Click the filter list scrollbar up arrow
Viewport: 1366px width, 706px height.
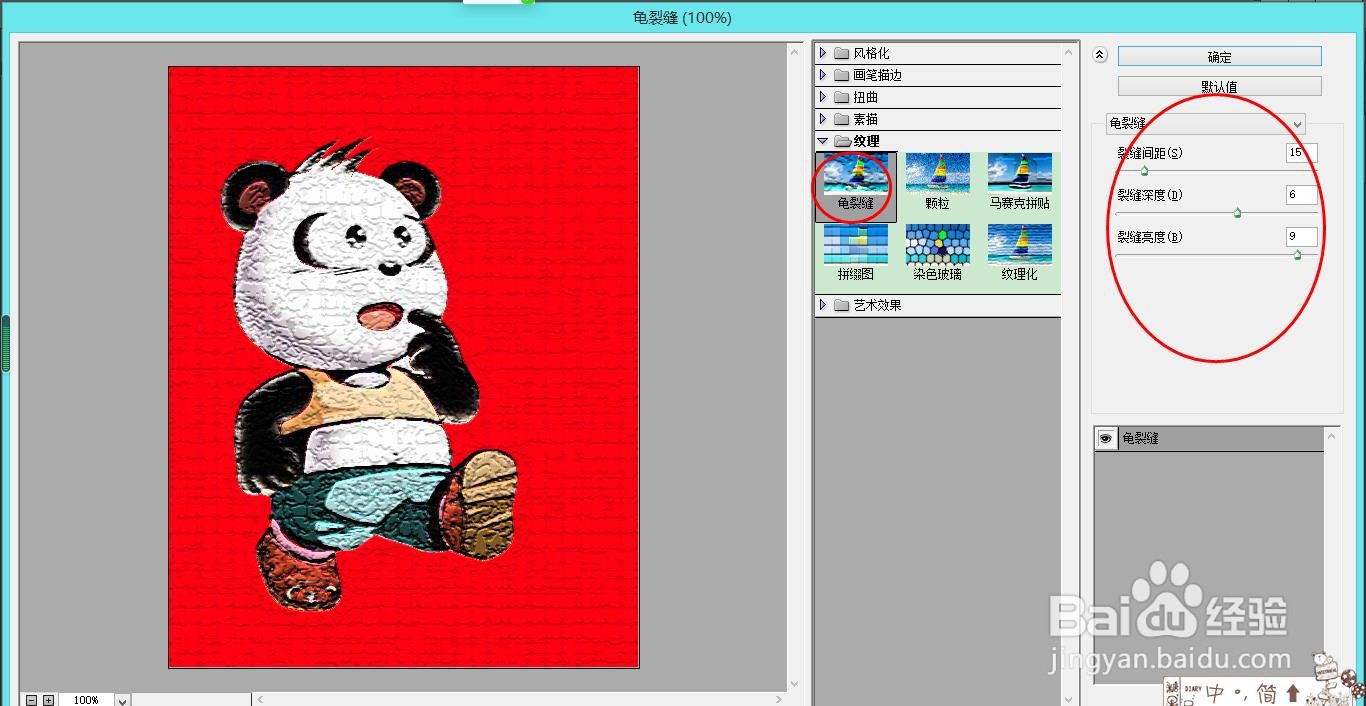1070,51
